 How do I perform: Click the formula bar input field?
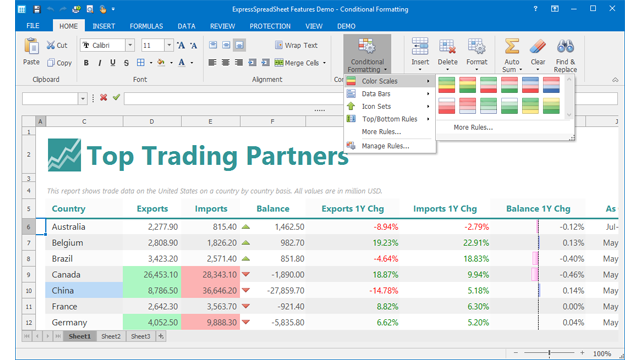pyautogui.click(x=233, y=98)
